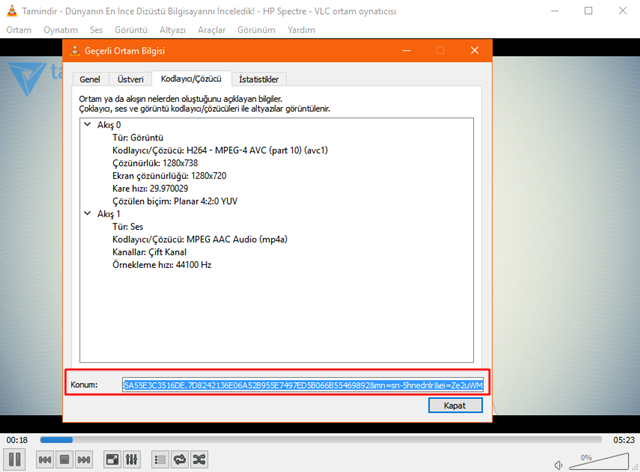Screen dimensions: 640x472
Task: Click the 'Akış 1' label
Action: tap(109, 214)
